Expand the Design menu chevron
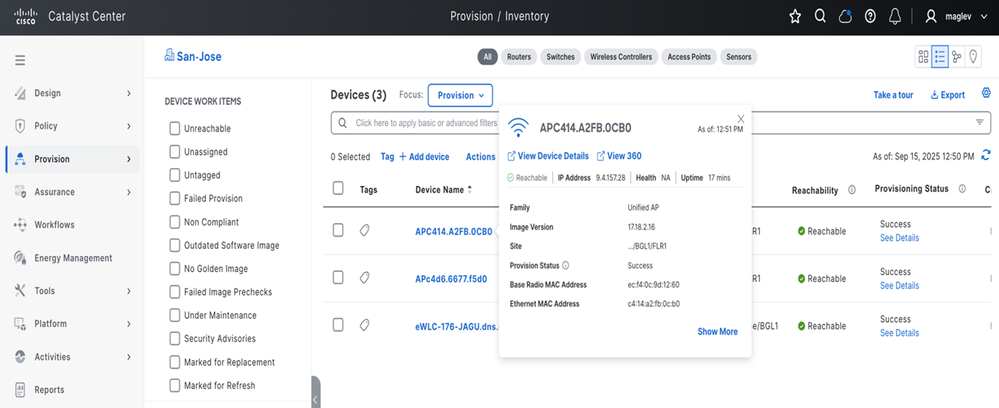 coord(129,93)
